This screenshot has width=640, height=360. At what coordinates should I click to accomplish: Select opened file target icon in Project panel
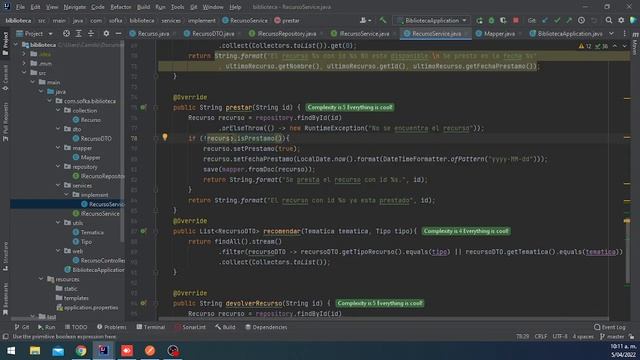click(66, 33)
